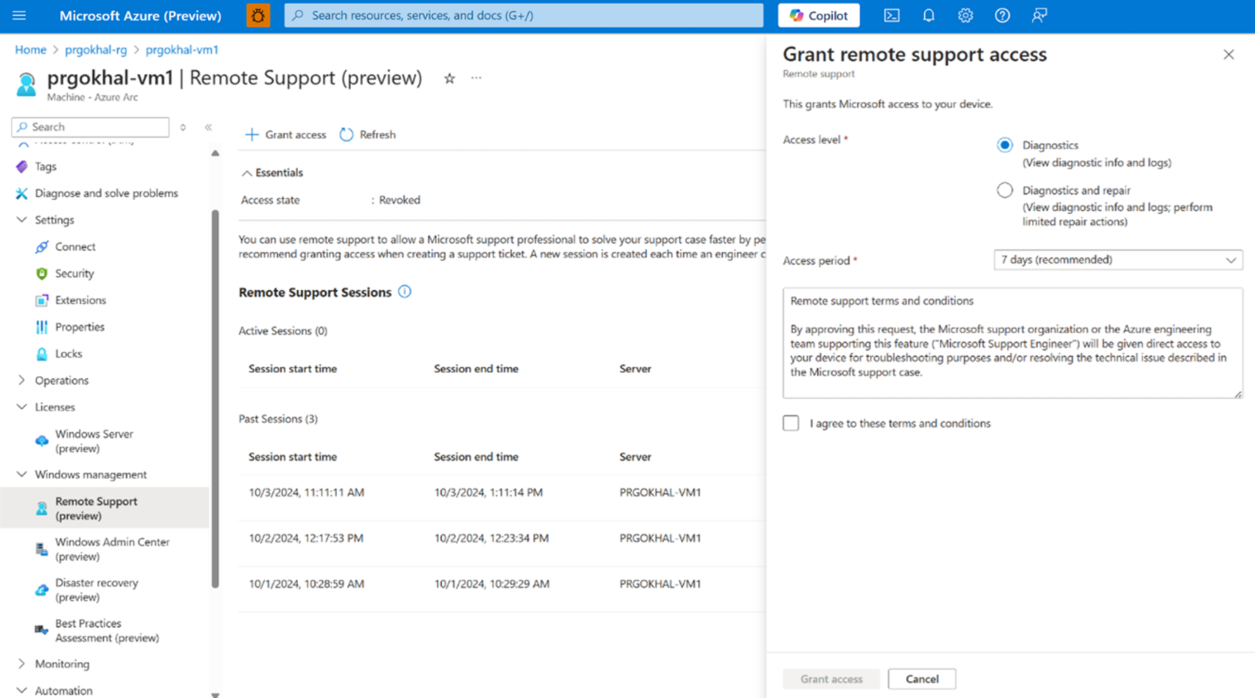Select Diagnostics and repair access level

coord(1004,191)
